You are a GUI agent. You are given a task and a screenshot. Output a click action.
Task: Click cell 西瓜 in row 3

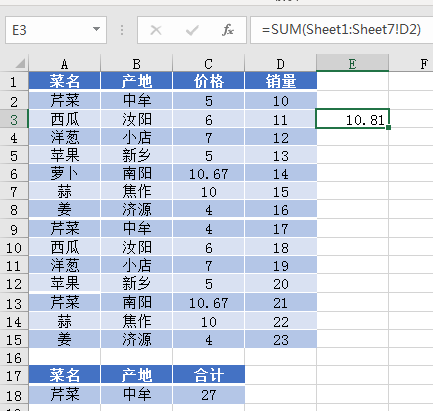click(x=64, y=119)
